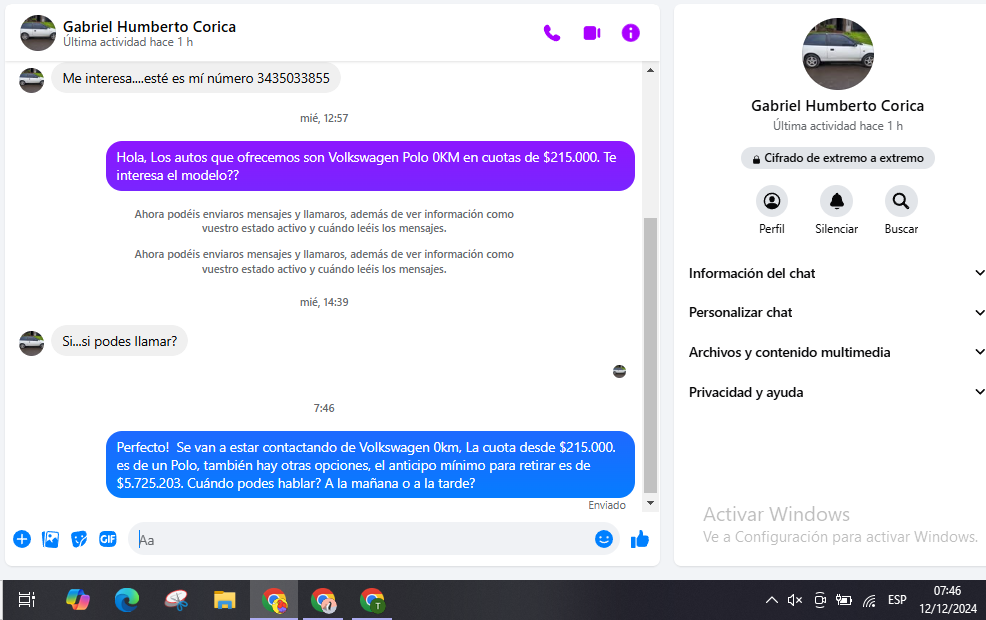The image size is (986, 620).
Task: Click Gabriel Humberto Corica name in side panel
Action: click(838, 106)
